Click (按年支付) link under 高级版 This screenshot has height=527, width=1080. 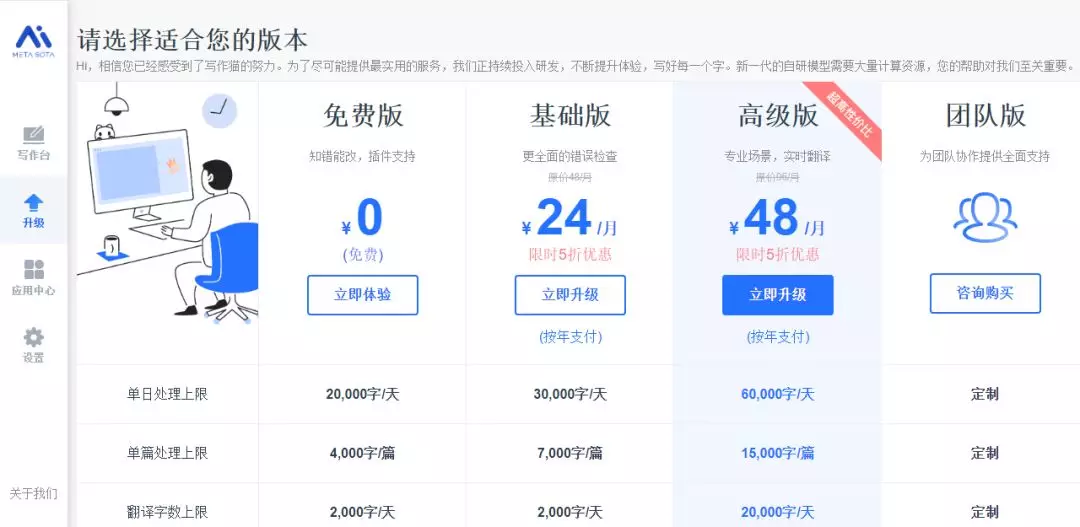778,337
